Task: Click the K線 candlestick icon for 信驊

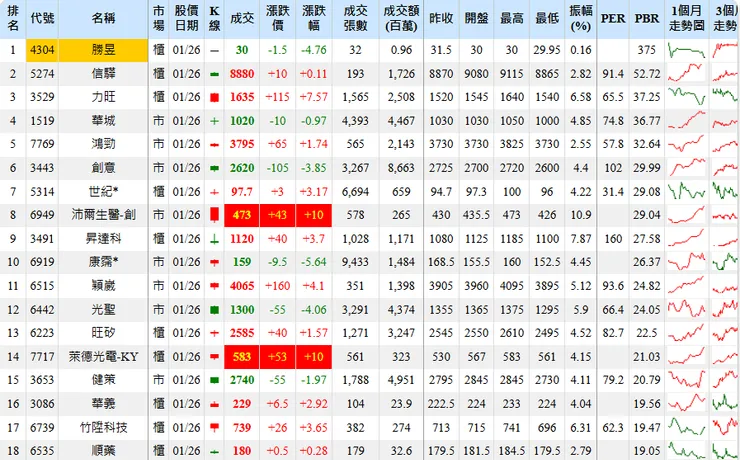Action: click(214, 74)
